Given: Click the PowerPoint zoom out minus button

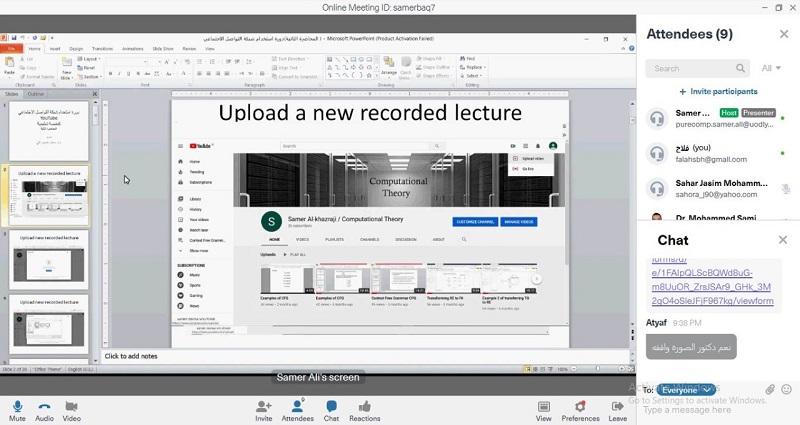Looking at the screenshot, I should tap(573, 368).
